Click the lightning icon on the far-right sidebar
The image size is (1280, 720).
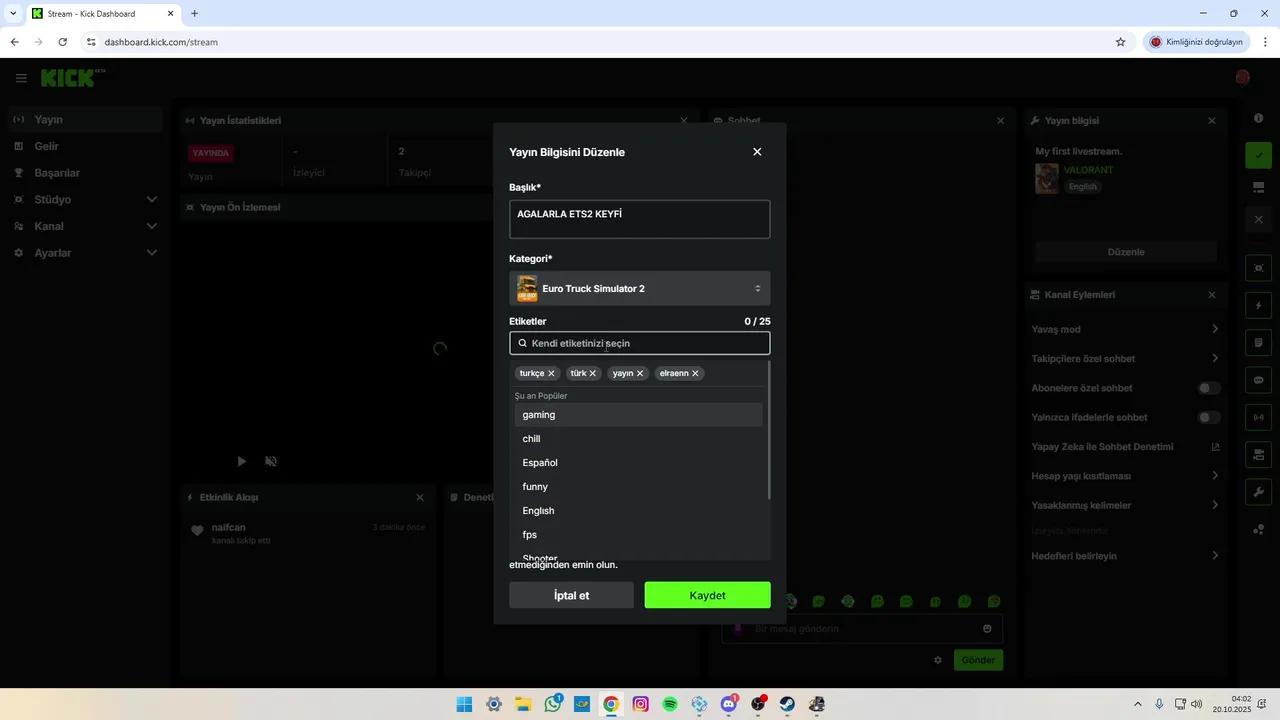pyautogui.click(x=1258, y=303)
